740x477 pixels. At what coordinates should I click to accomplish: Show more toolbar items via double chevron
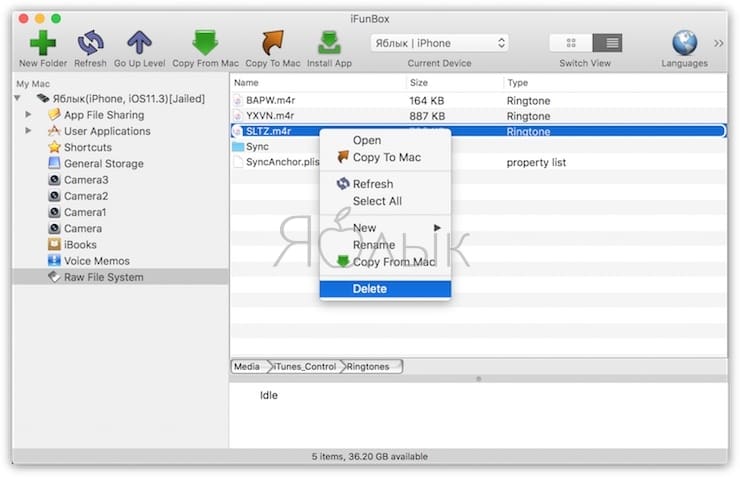pos(718,43)
